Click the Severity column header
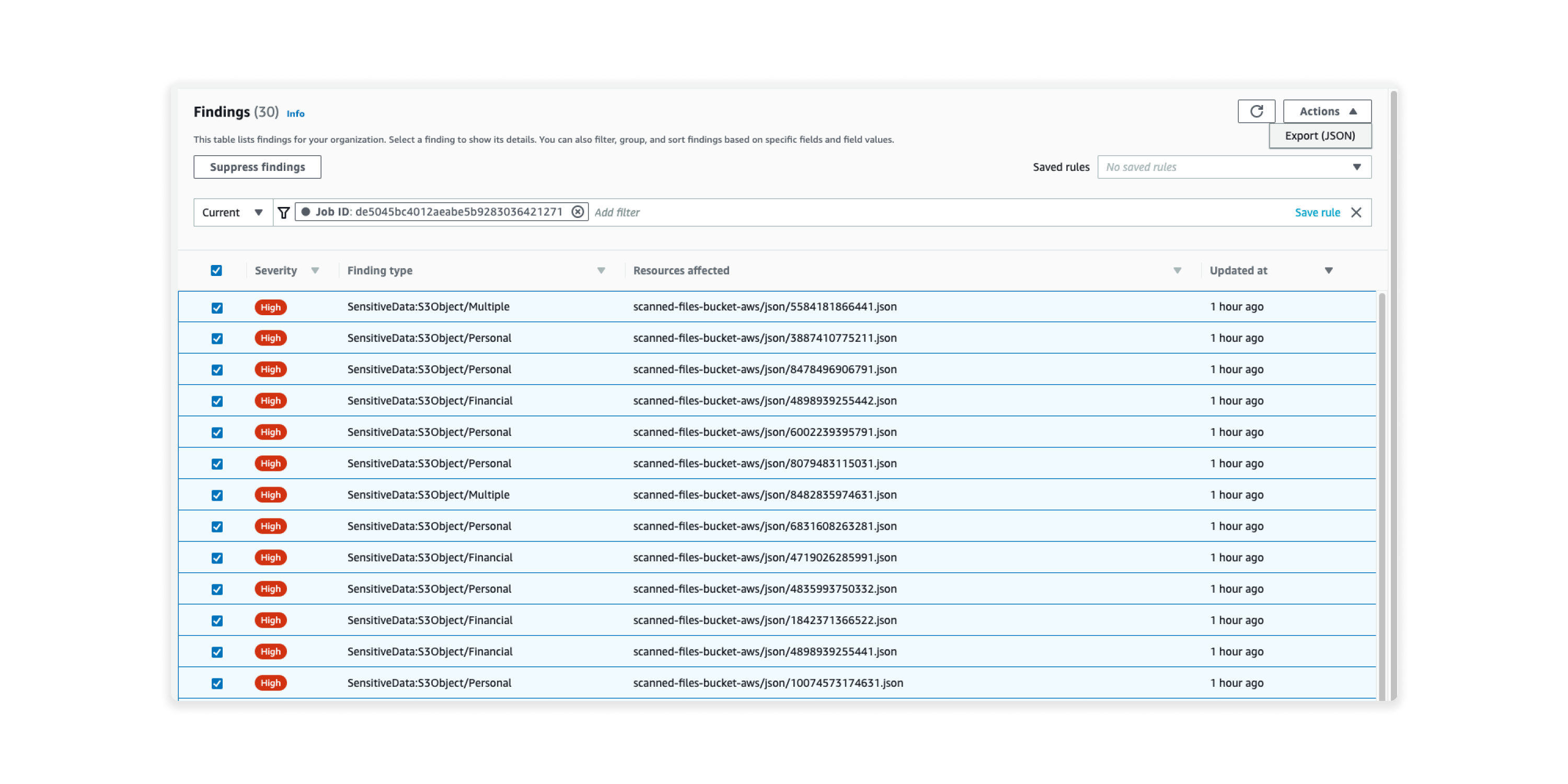 (276, 270)
